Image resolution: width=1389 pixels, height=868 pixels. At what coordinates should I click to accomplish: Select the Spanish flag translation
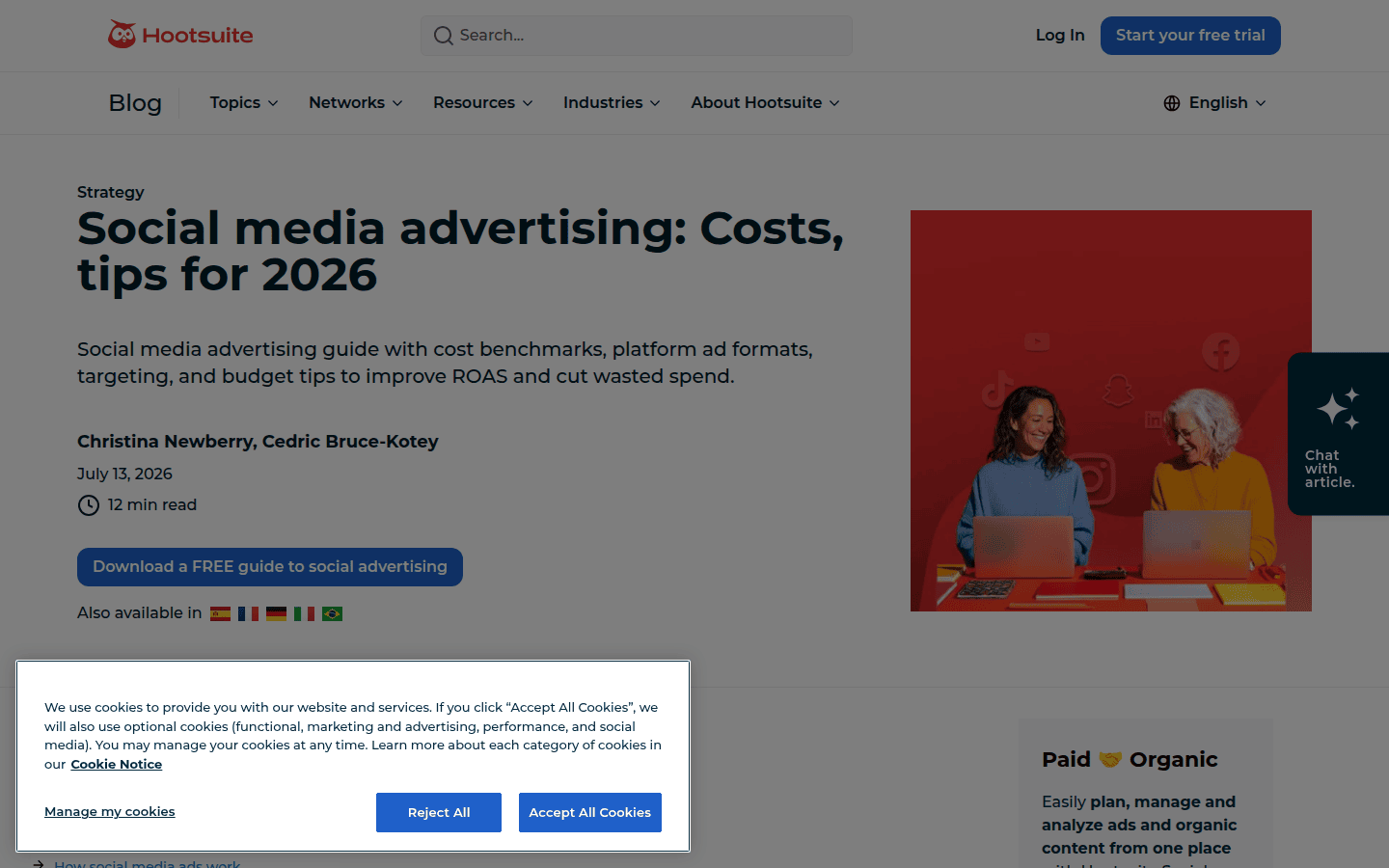point(221,613)
